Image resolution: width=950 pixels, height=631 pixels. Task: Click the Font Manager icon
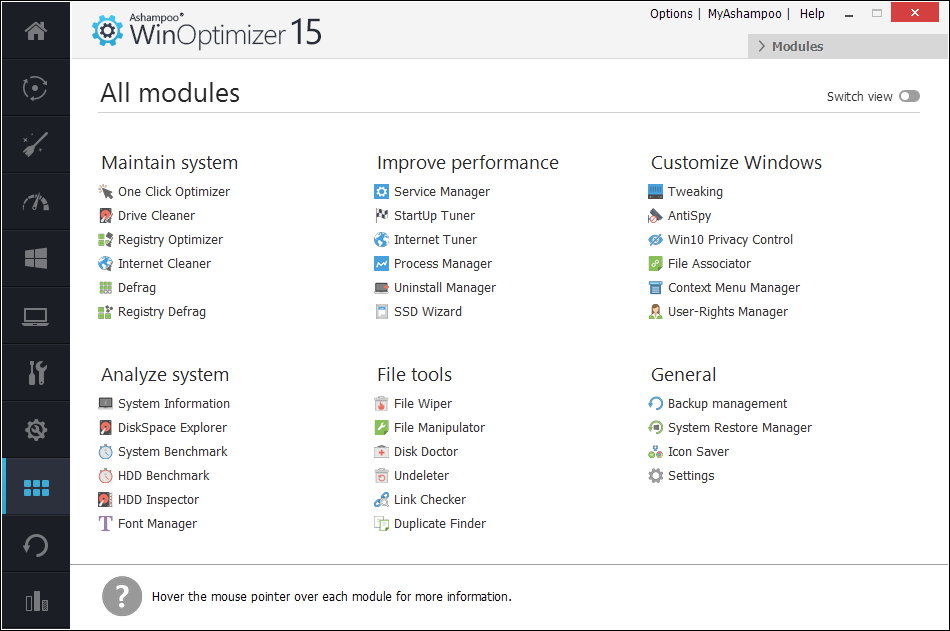(x=106, y=524)
